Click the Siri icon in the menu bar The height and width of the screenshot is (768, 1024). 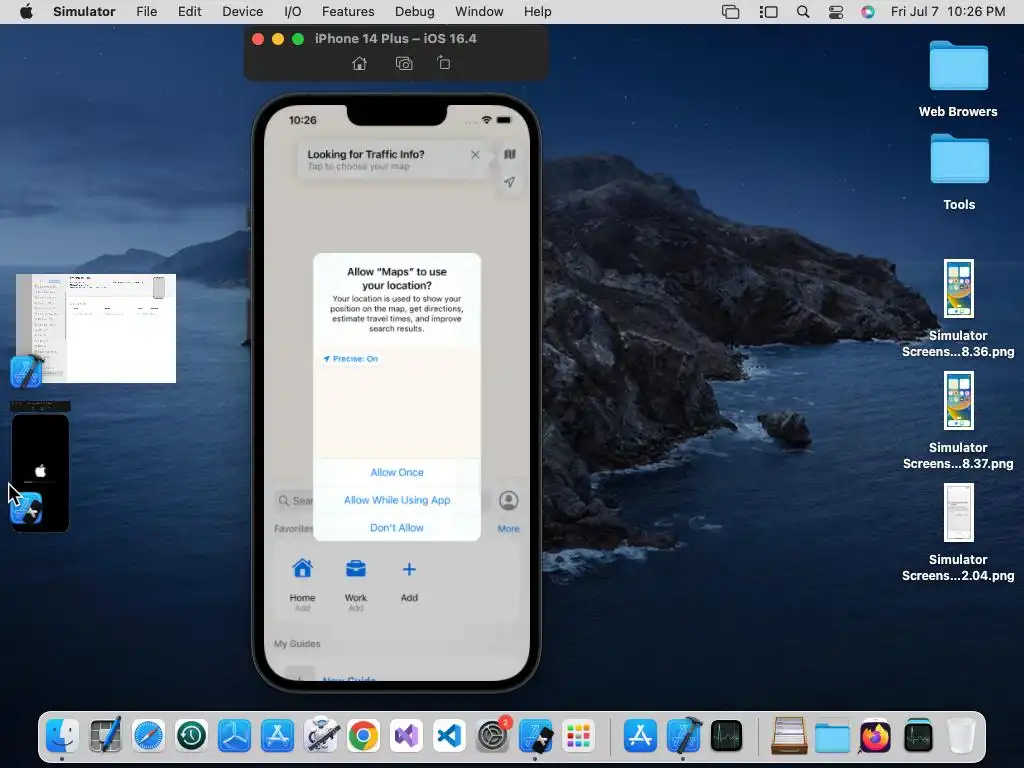click(867, 12)
